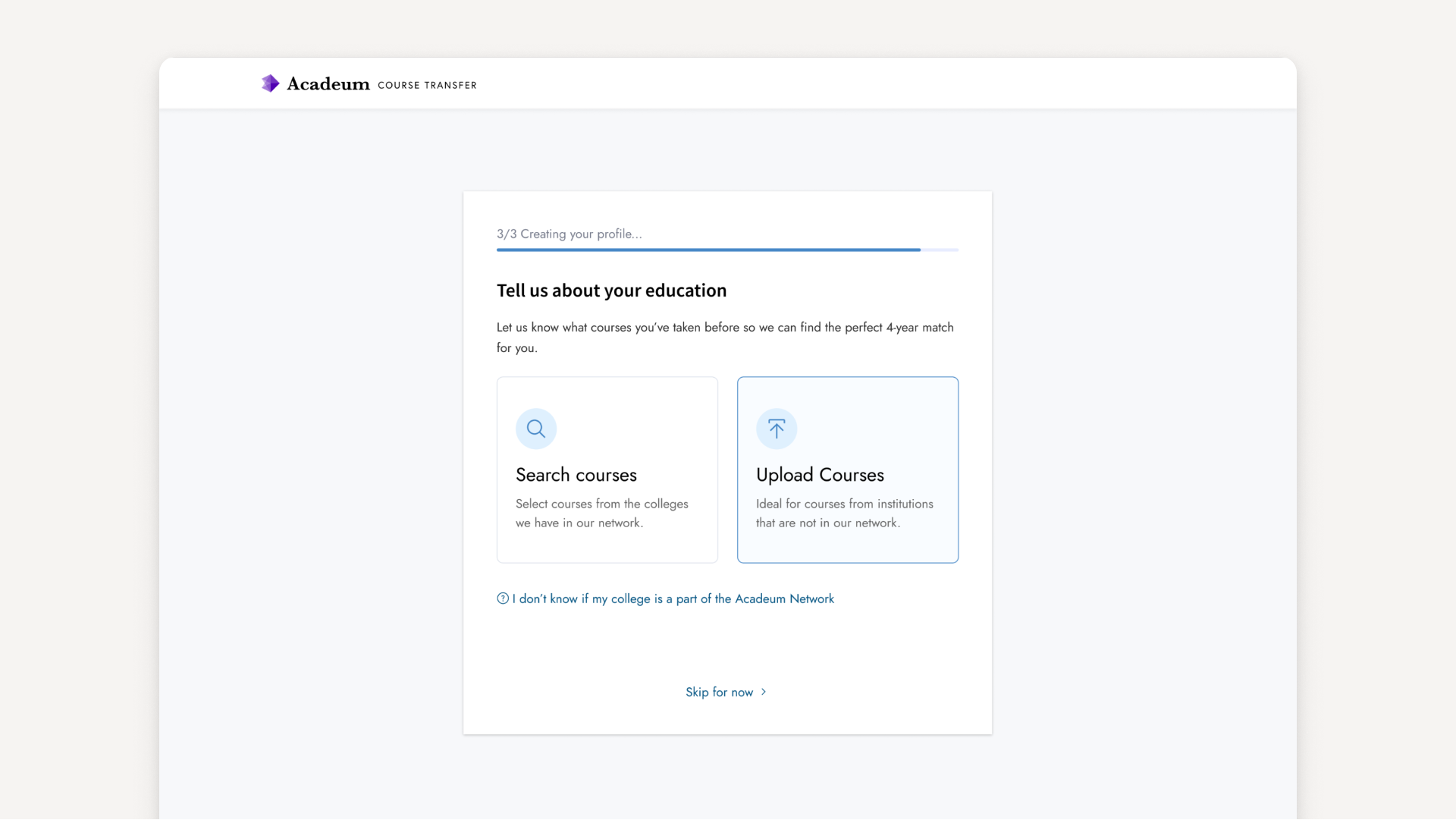Open the question mark help icon
This screenshot has height=820, width=1456.
click(503, 599)
